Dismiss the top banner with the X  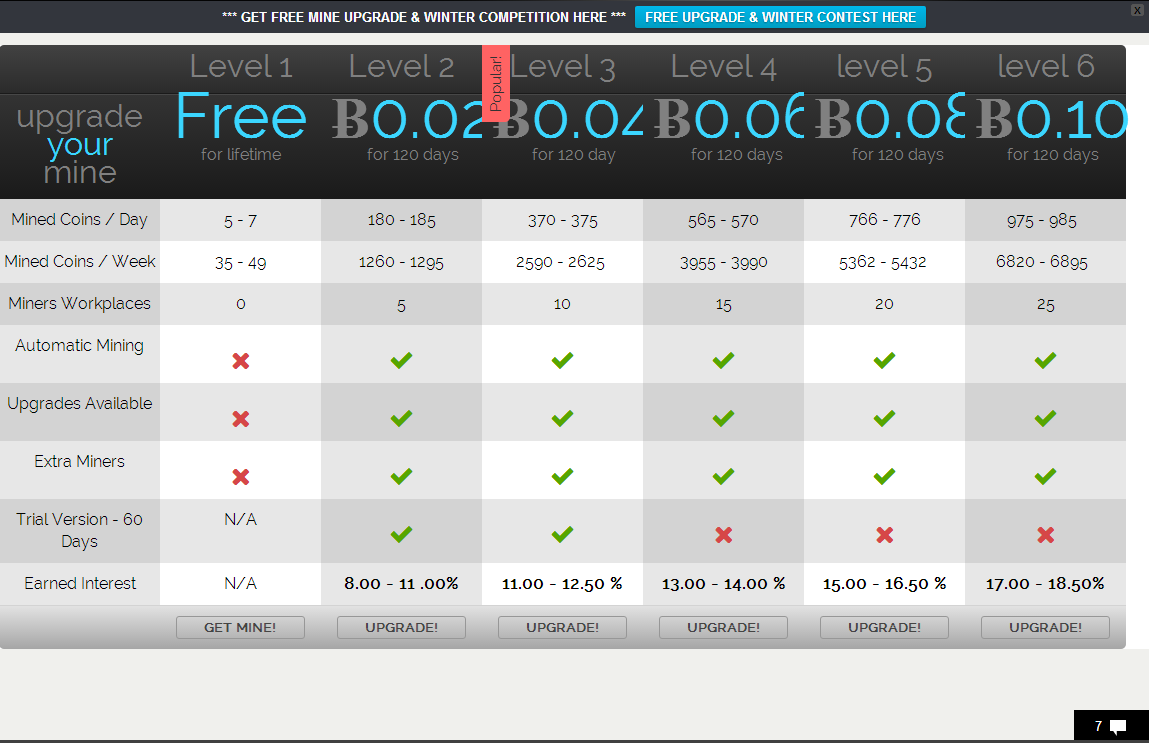coord(1135,9)
